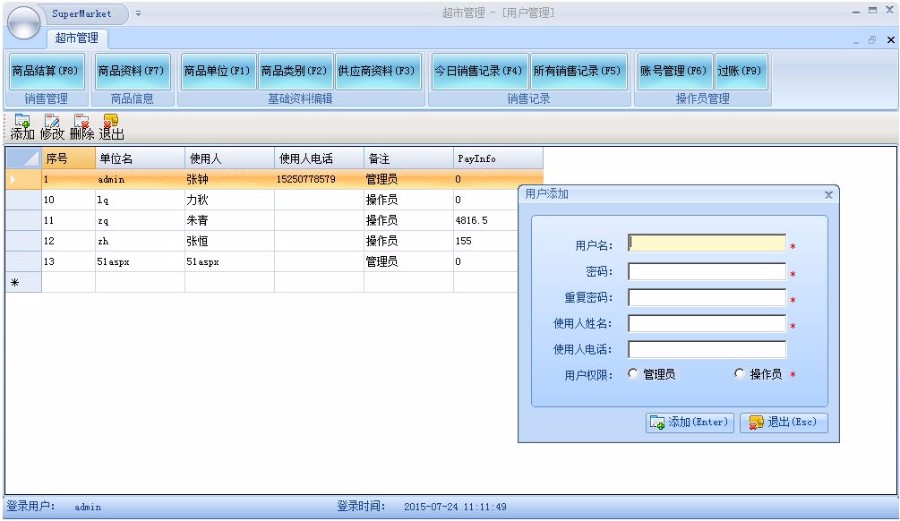Select the 管理员 radio button
This screenshot has width=900, height=521.
[x=633, y=374]
